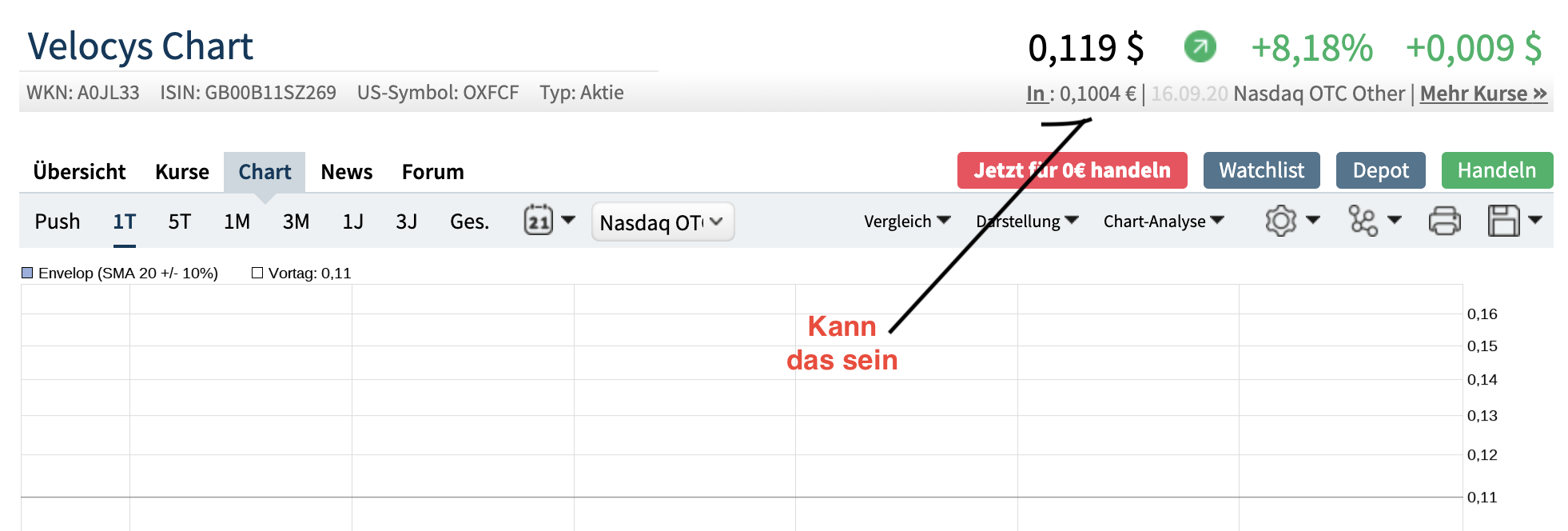Viewport: 1568px width, 531px height.
Task: Select the 5T time range
Action: pos(179,222)
